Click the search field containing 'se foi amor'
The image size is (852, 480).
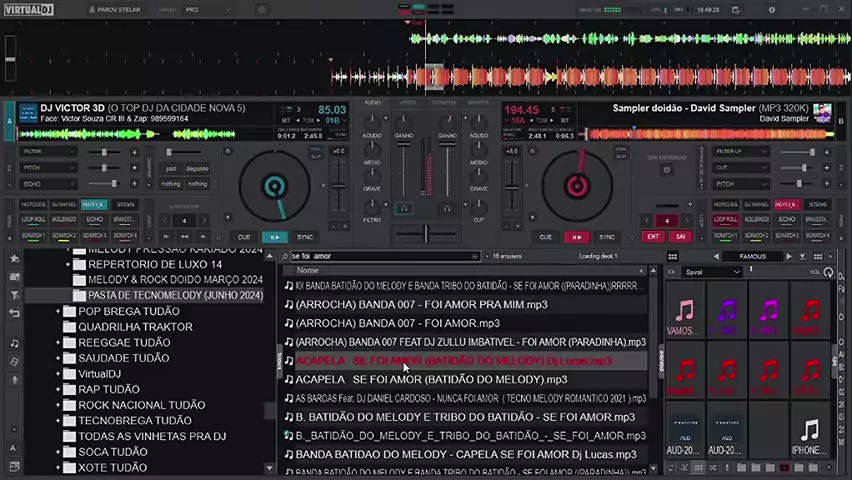[x=380, y=256]
